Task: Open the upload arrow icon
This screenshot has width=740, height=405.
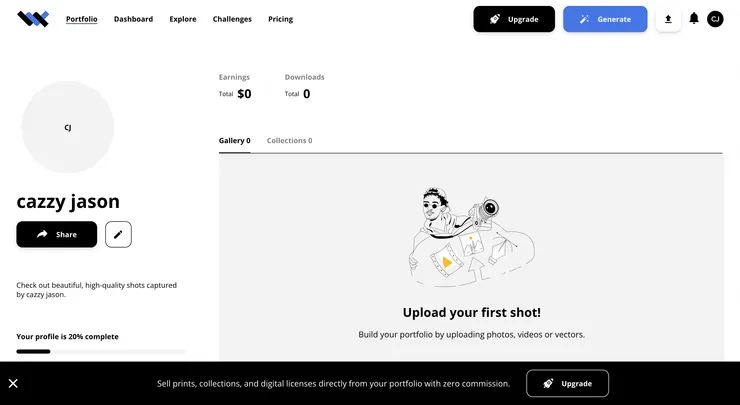Action: pyautogui.click(x=668, y=19)
